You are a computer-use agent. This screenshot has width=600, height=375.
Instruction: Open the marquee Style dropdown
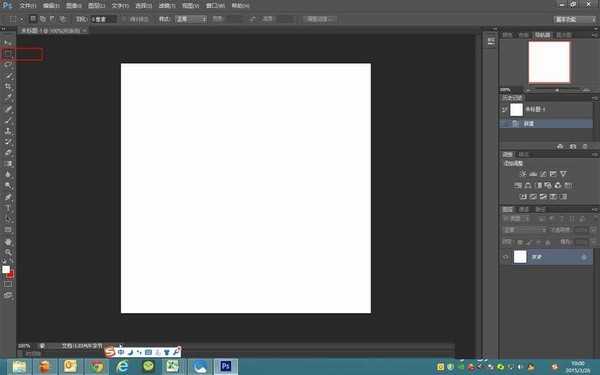point(191,19)
